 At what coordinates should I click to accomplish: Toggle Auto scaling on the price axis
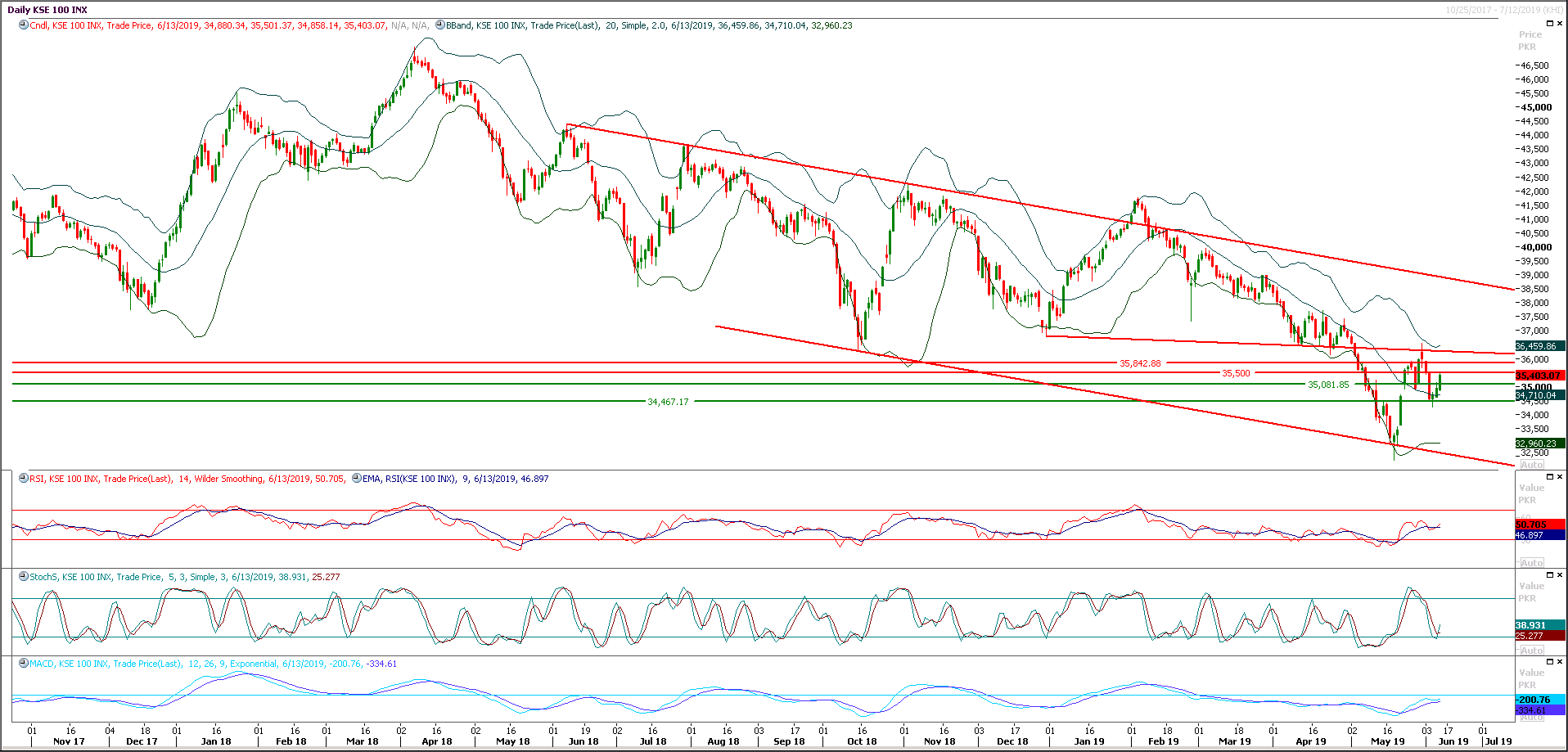(1531, 464)
